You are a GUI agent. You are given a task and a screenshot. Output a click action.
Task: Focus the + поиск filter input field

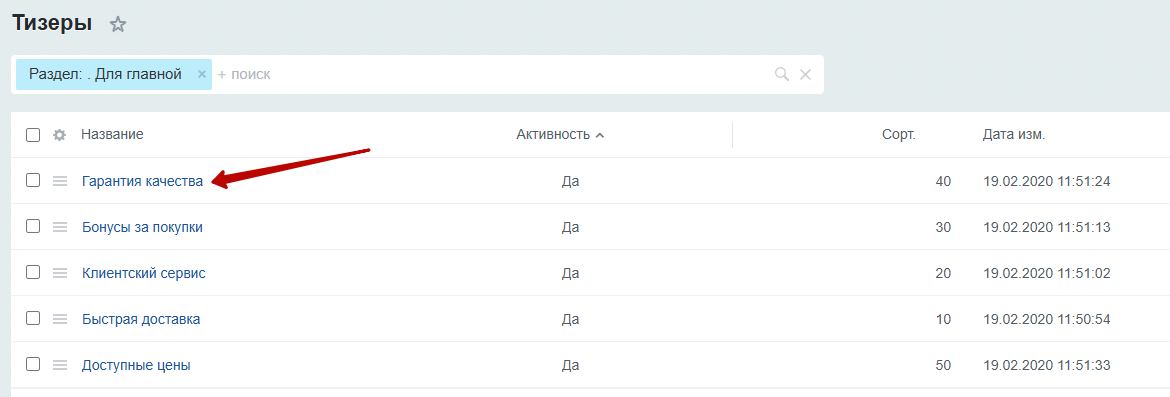coord(492,74)
